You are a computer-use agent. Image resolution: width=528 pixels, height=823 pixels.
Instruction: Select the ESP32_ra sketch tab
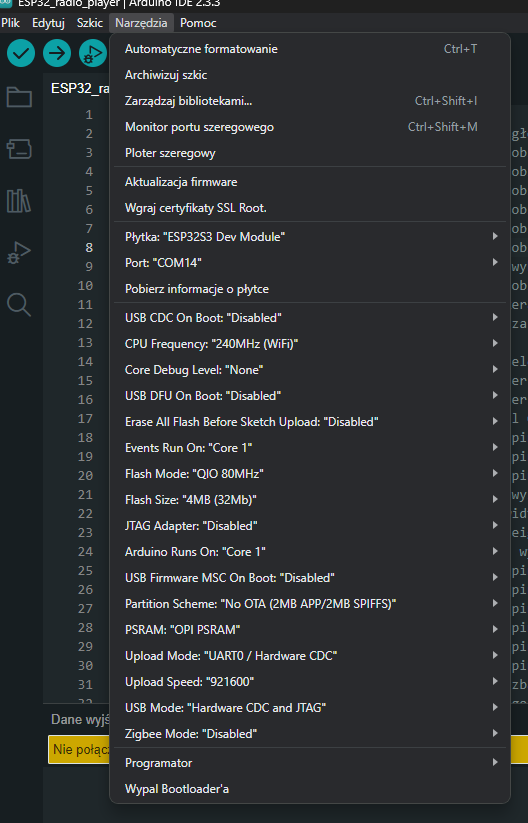80,88
